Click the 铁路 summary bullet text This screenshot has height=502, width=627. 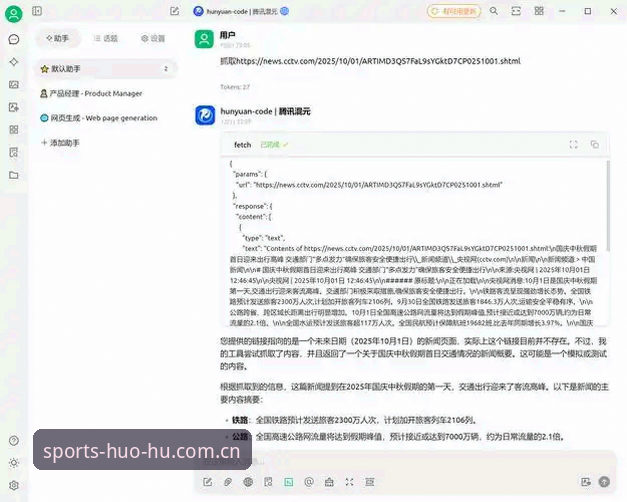click(x=354, y=420)
